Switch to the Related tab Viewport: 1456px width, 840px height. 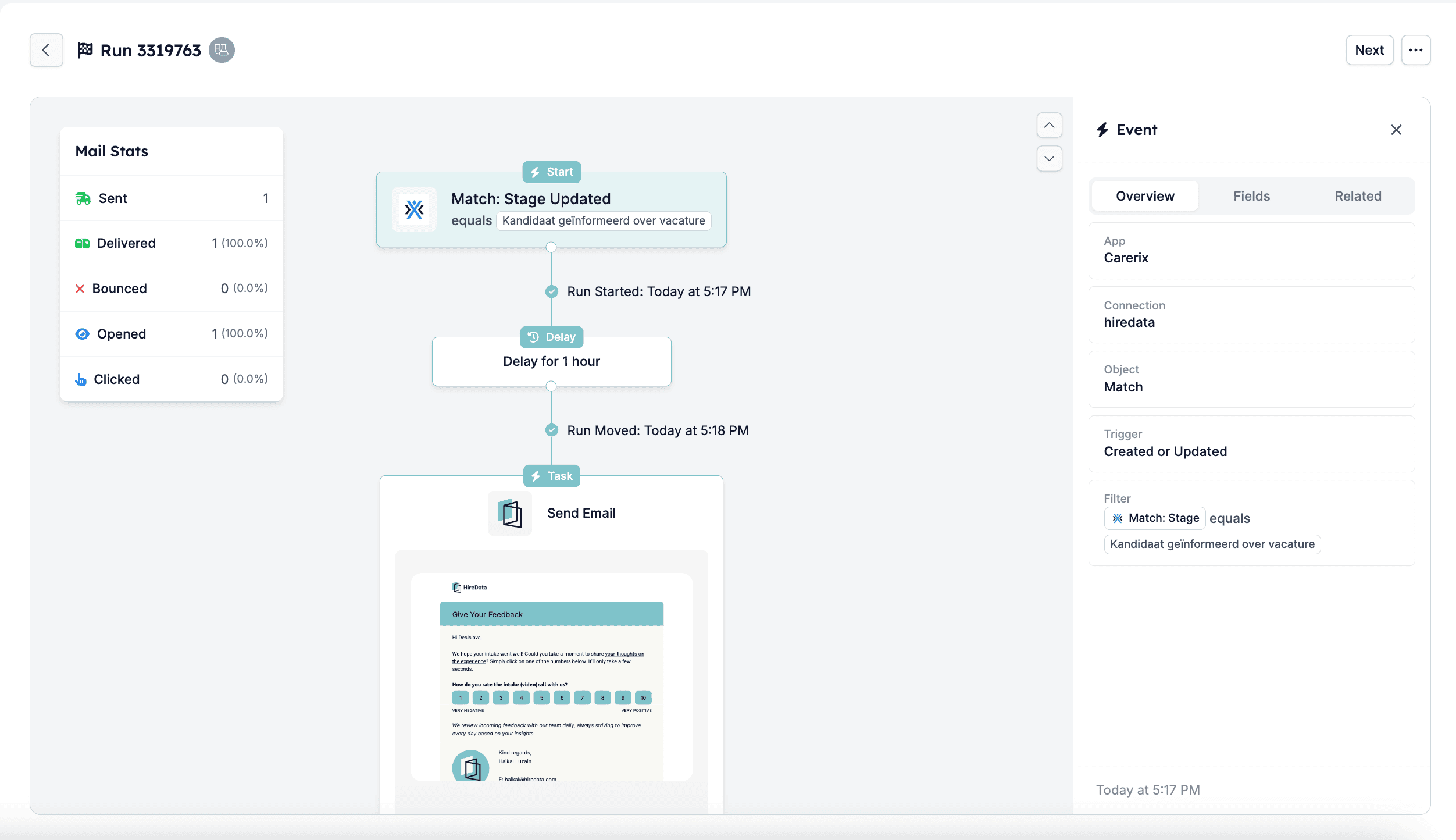1358,196
